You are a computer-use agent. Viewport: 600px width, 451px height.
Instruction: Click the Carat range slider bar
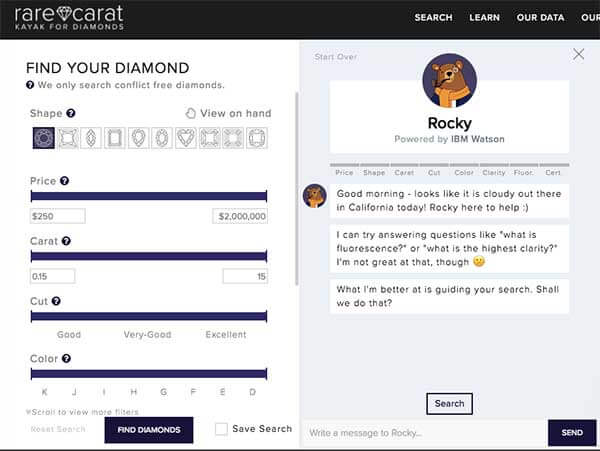coord(149,256)
